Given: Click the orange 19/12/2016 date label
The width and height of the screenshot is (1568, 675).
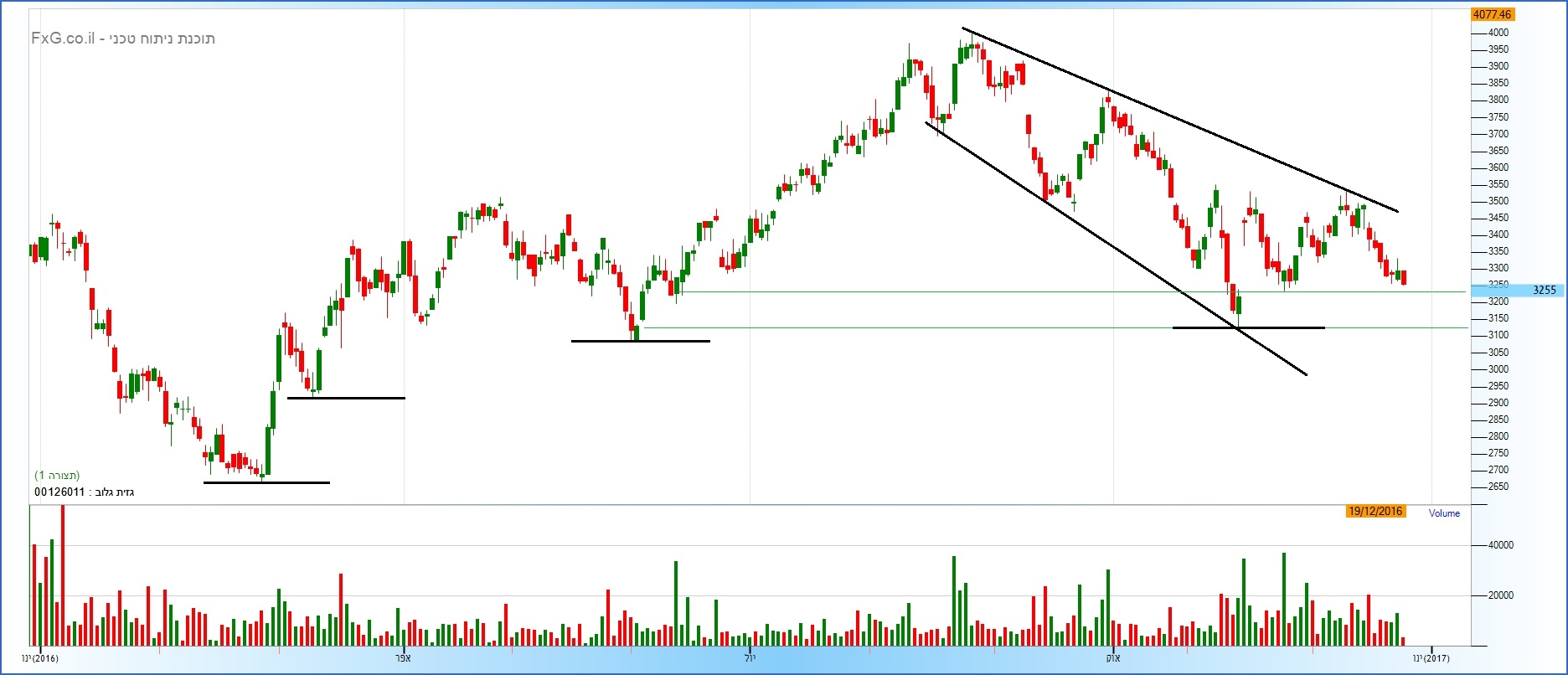Looking at the screenshot, I should click(1375, 512).
